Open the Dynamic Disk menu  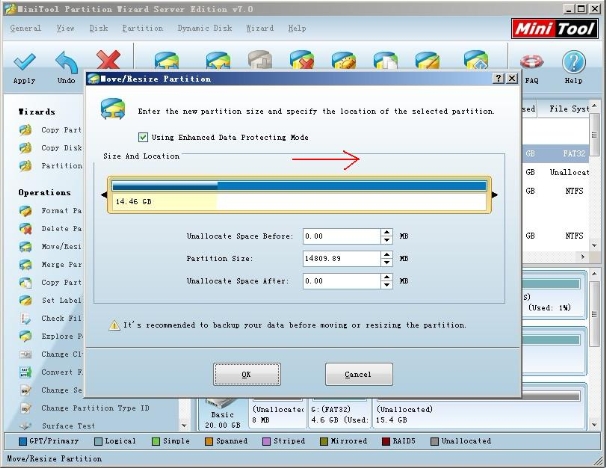[x=205, y=28]
